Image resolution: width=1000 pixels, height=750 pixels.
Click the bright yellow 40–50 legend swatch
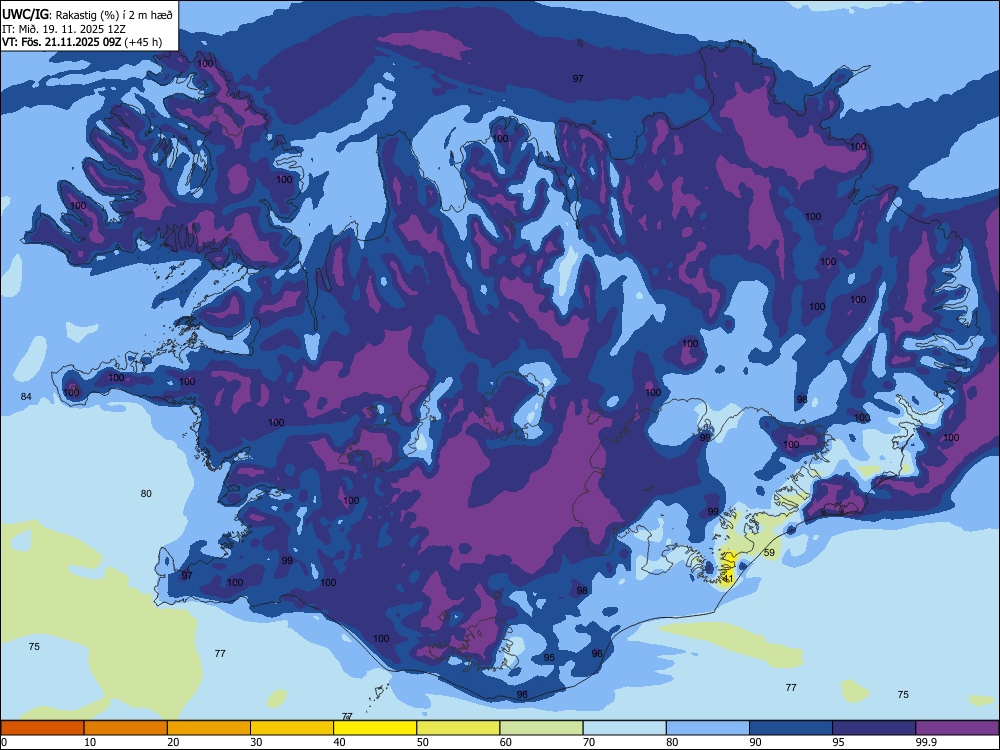(375, 728)
